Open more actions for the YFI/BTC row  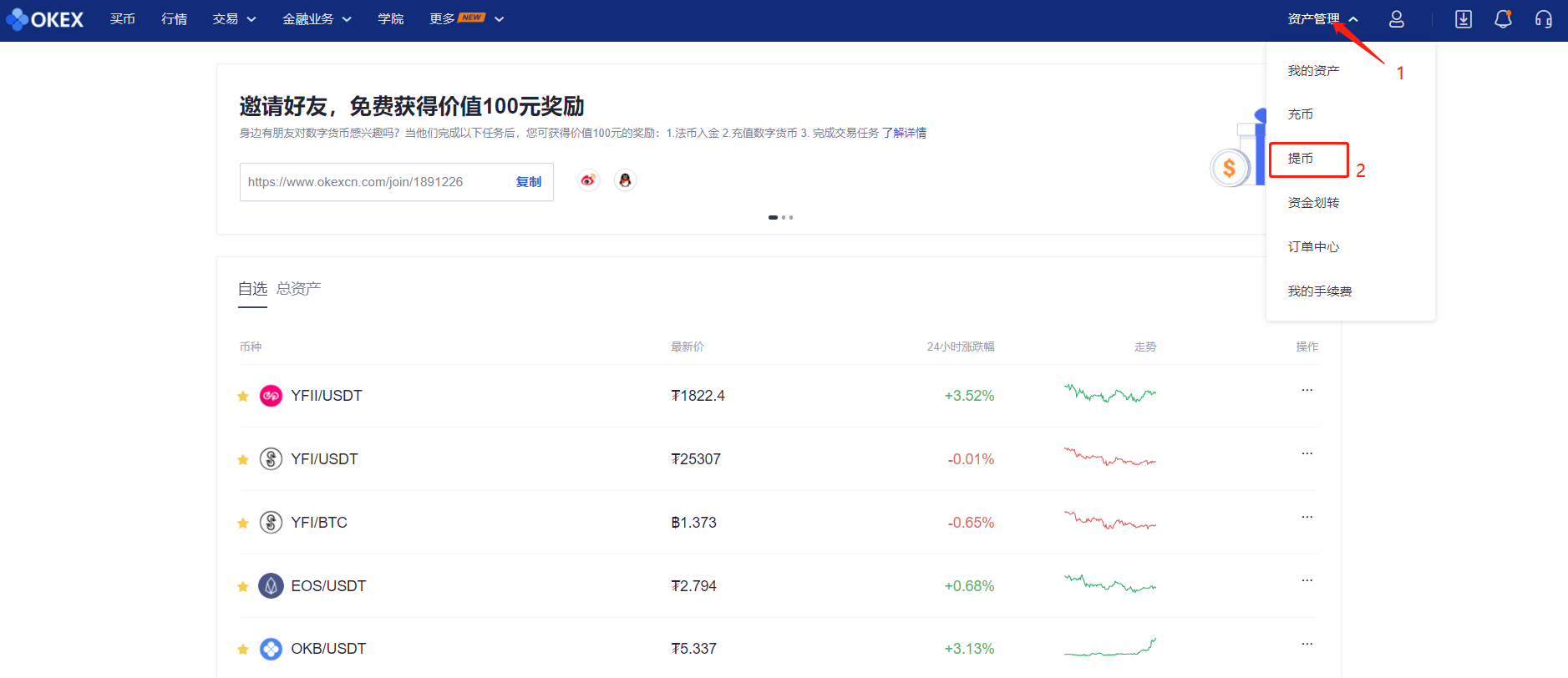pyautogui.click(x=1307, y=517)
